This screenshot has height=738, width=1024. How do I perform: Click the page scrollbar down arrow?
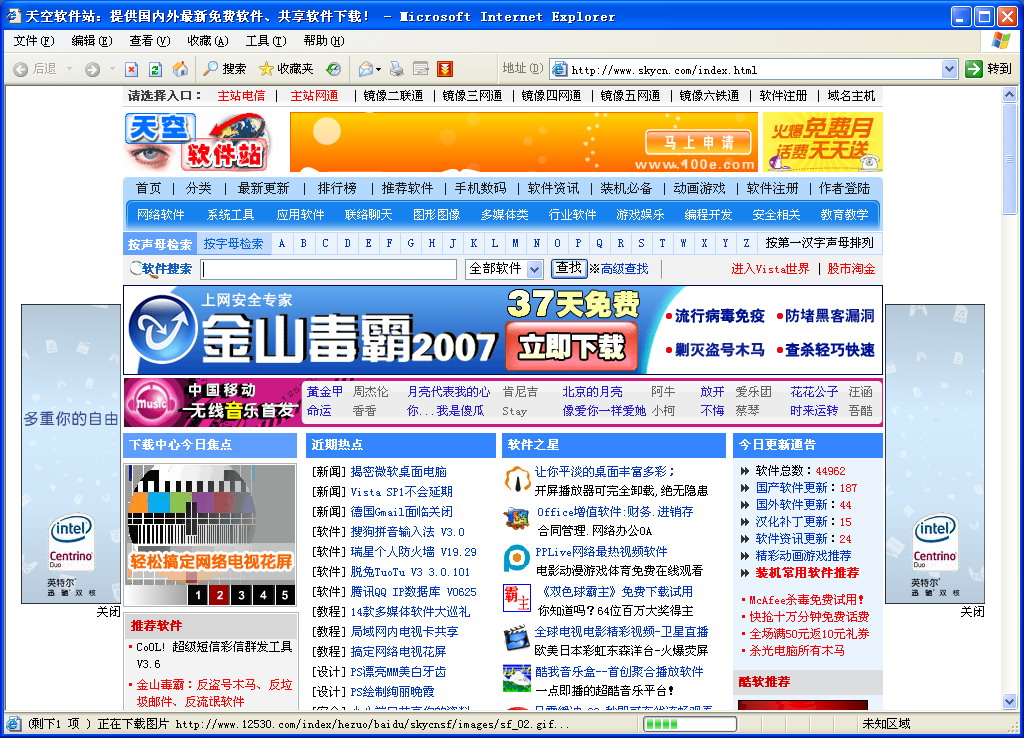[1010, 702]
